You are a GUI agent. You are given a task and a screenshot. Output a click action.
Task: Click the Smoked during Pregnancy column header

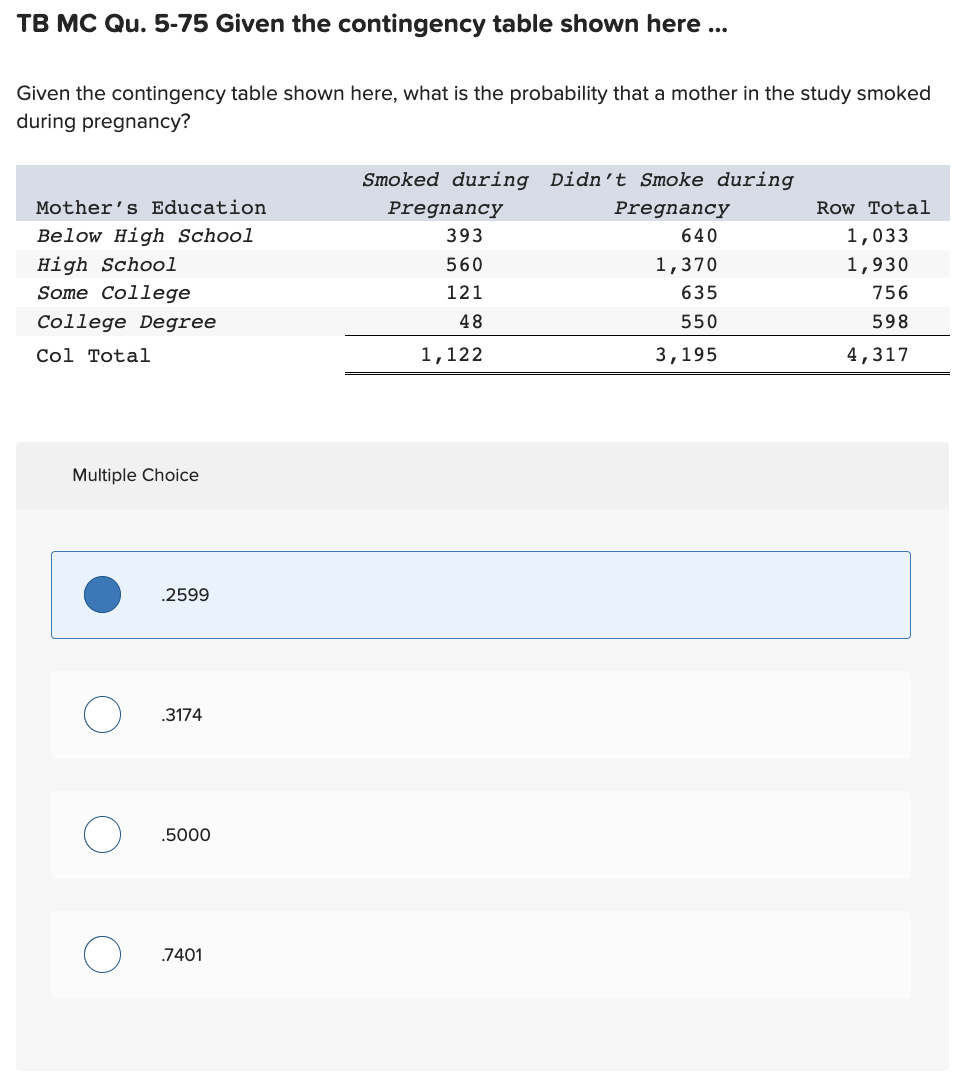tap(445, 193)
